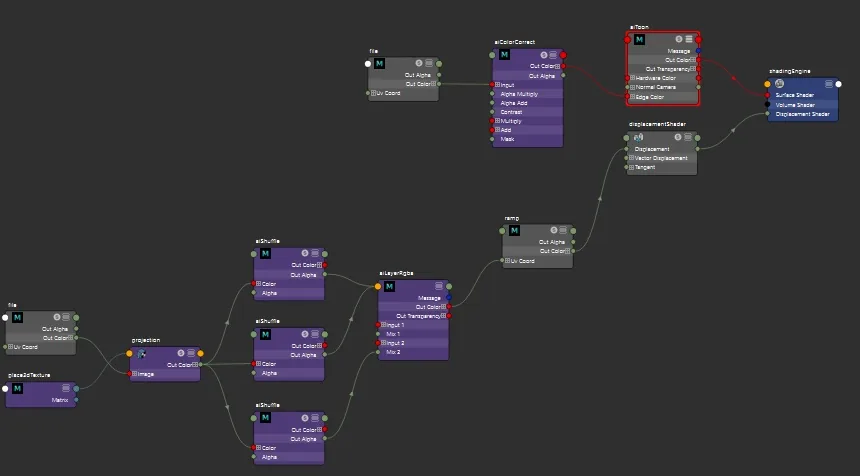Click the ramp node's Out Color port
This screenshot has height=476, width=860.
pyautogui.click(x=573, y=251)
